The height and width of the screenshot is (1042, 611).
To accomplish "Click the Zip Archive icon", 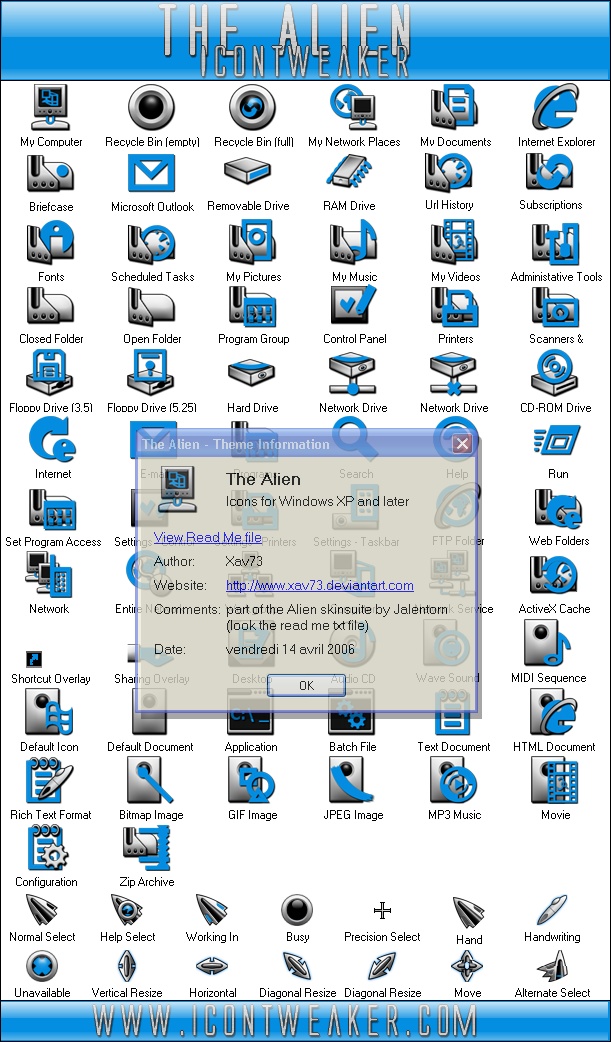I will tap(146, 847).
